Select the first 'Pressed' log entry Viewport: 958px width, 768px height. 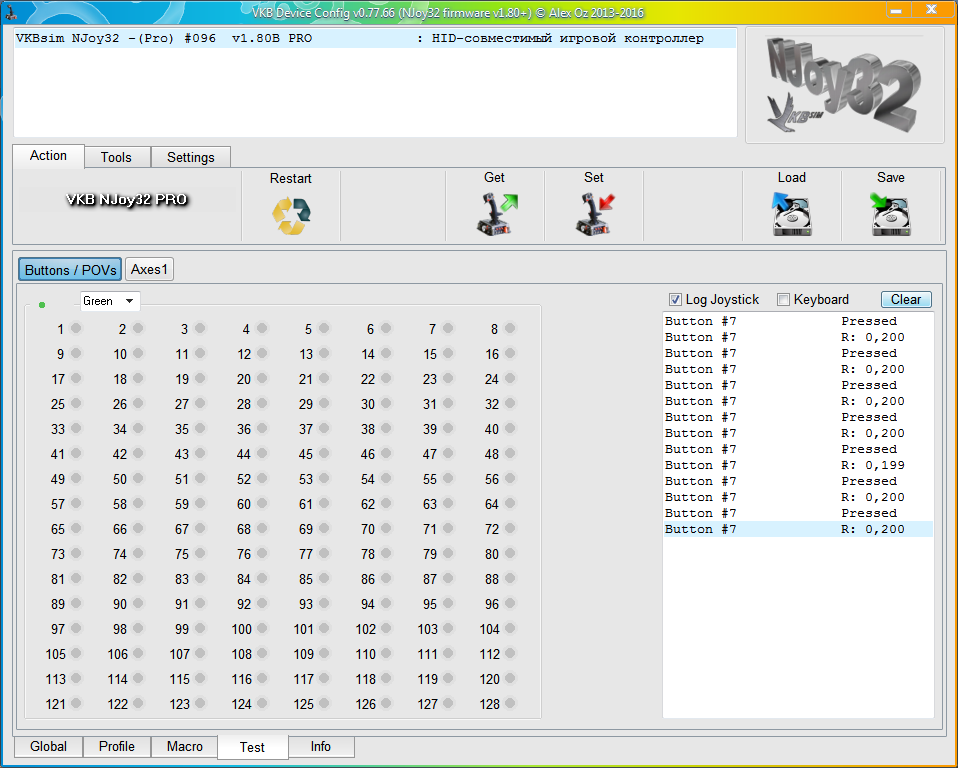pyautogui.click(x=798, y=321)
